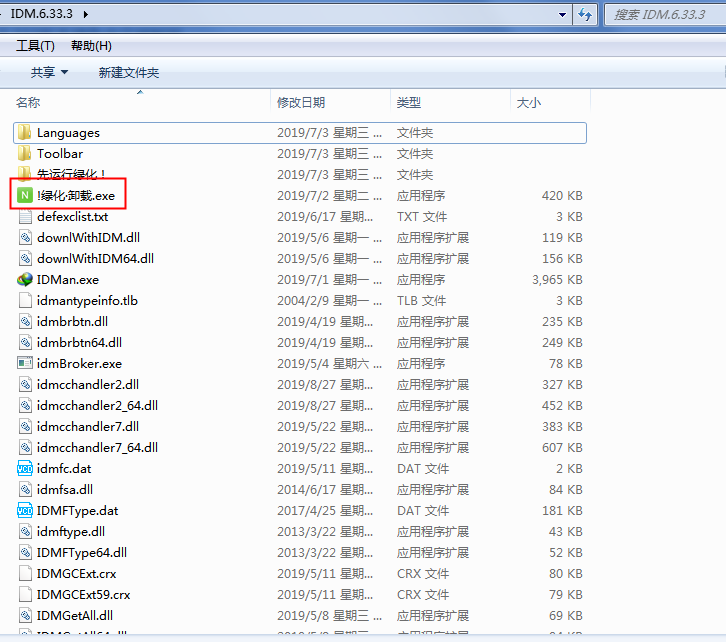This screenshot has height=642, width=726.
Task: Select the Languages folder icon
Action: [25, 133]
